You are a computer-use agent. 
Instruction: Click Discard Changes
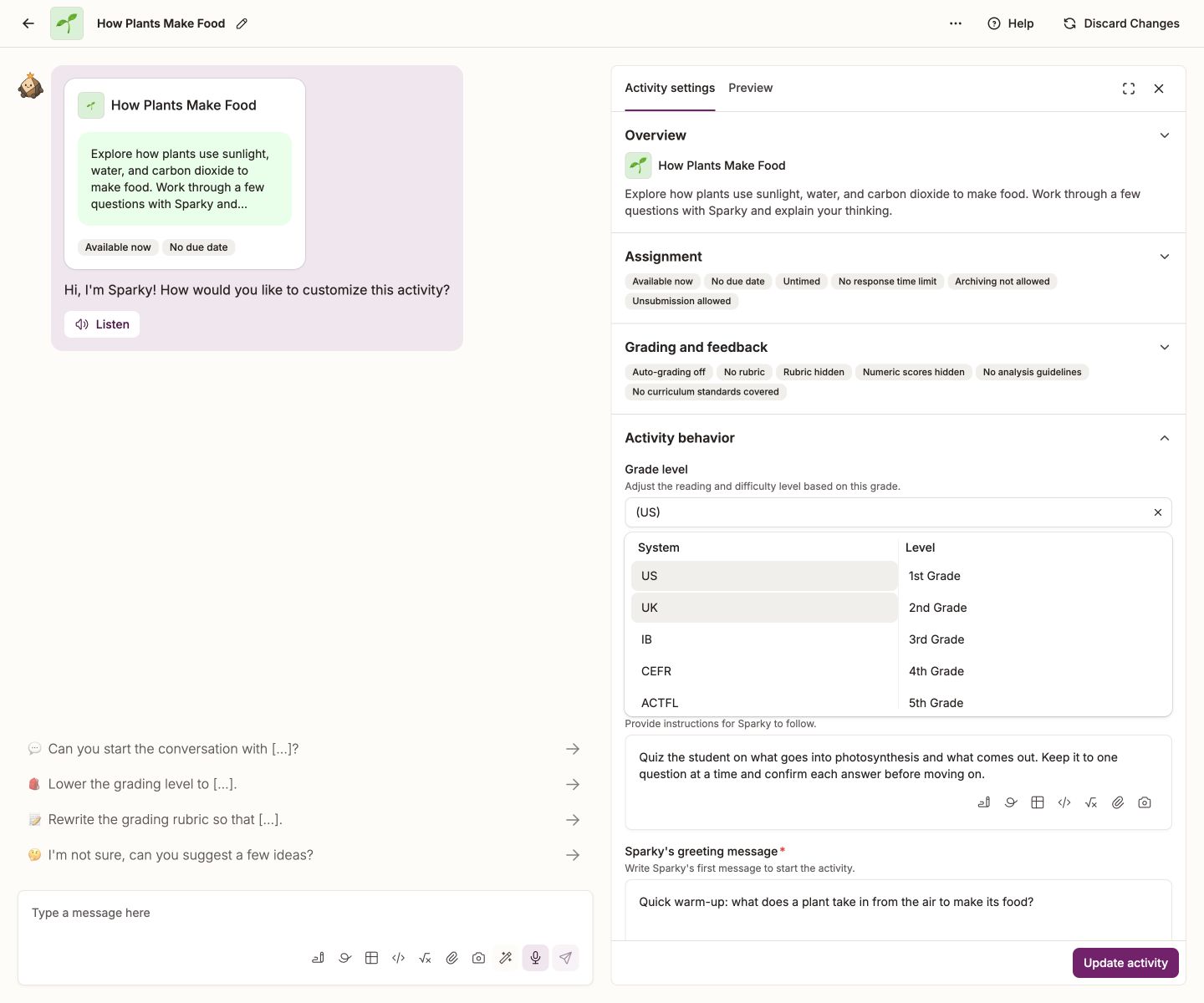[1121, 23]
